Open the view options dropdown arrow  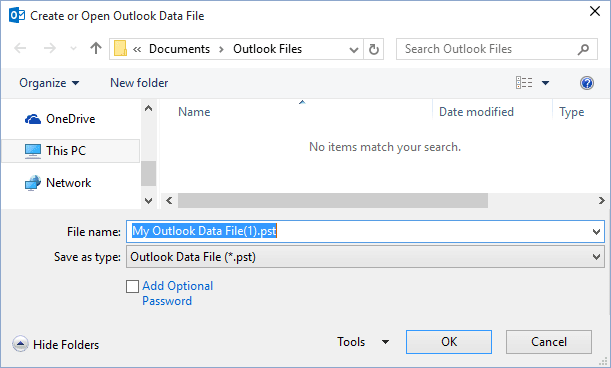pos(546,83)
